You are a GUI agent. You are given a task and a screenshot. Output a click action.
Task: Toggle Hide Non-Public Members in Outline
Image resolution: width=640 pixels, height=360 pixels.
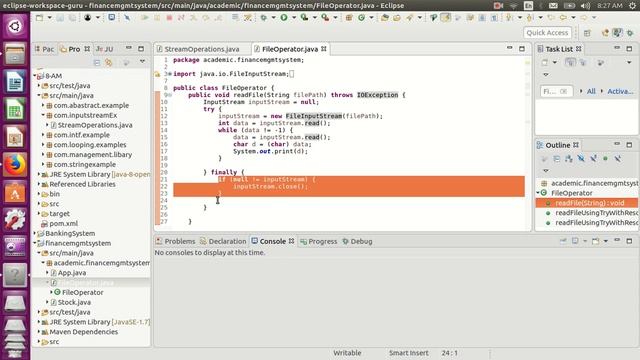pos(605,159)
